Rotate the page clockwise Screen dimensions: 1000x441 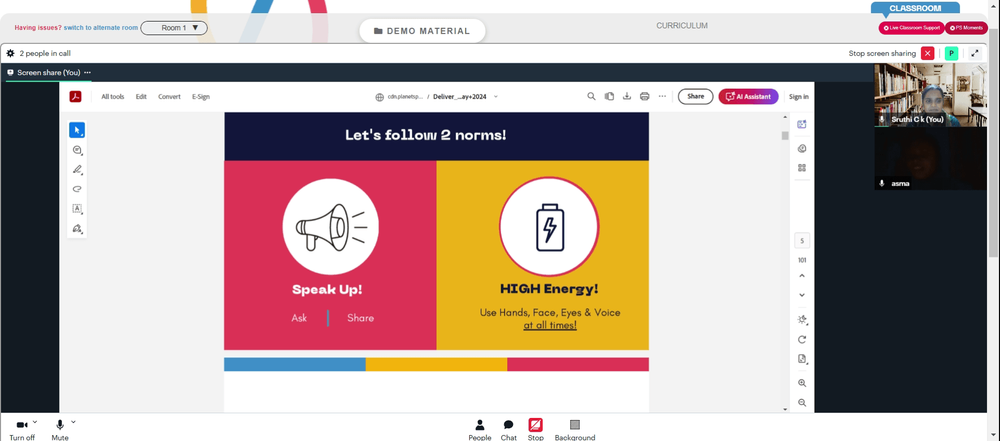[x=802, y=340]
